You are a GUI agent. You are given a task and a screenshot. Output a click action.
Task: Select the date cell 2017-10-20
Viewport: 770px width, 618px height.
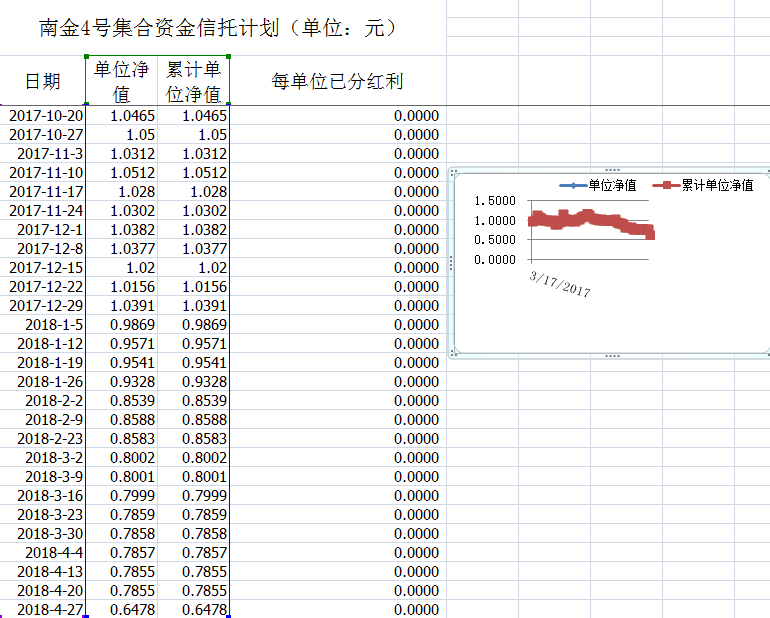tap(46, 116)
